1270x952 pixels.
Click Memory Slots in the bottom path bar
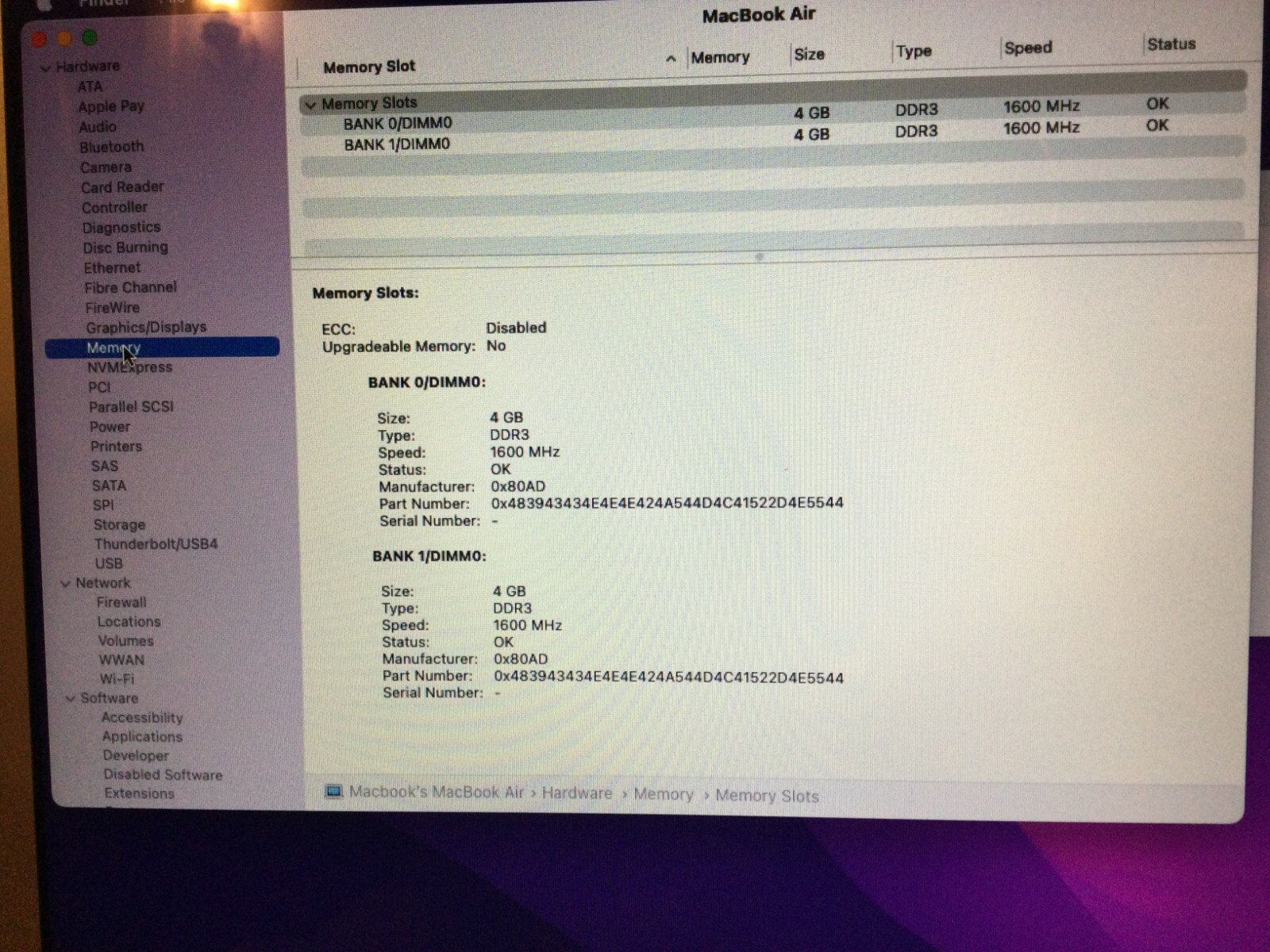click(x=767, y=796)
